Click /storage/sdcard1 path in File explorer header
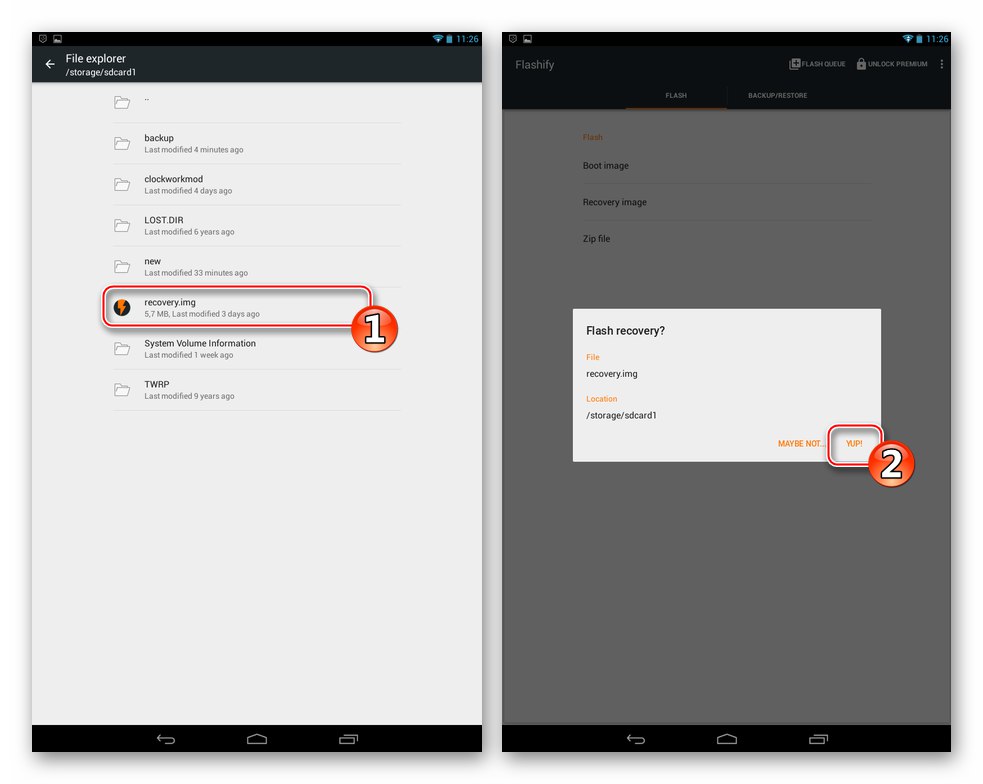Screen dimensions: 983x784 100,72
